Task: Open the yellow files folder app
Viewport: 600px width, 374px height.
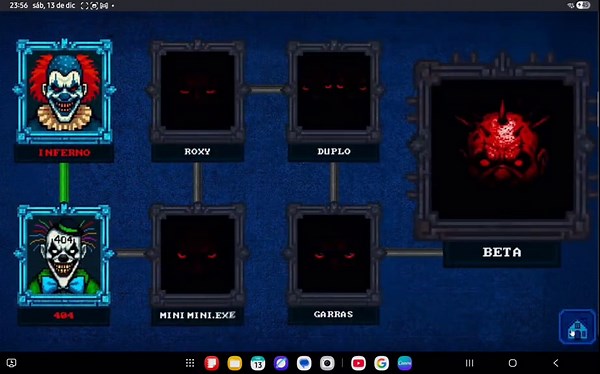Action: 235,363
